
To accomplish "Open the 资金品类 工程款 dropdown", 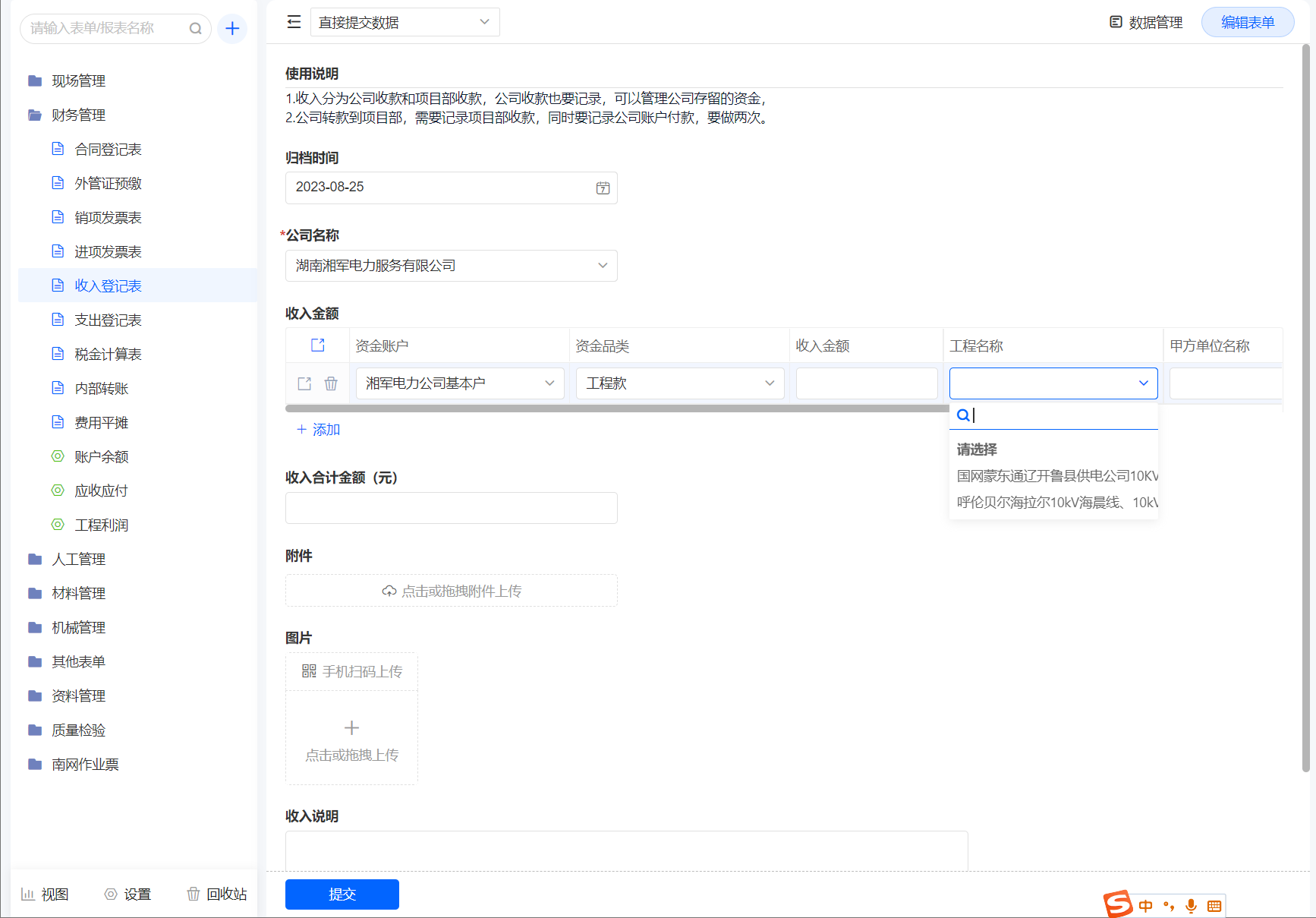I will pos(679,383).
